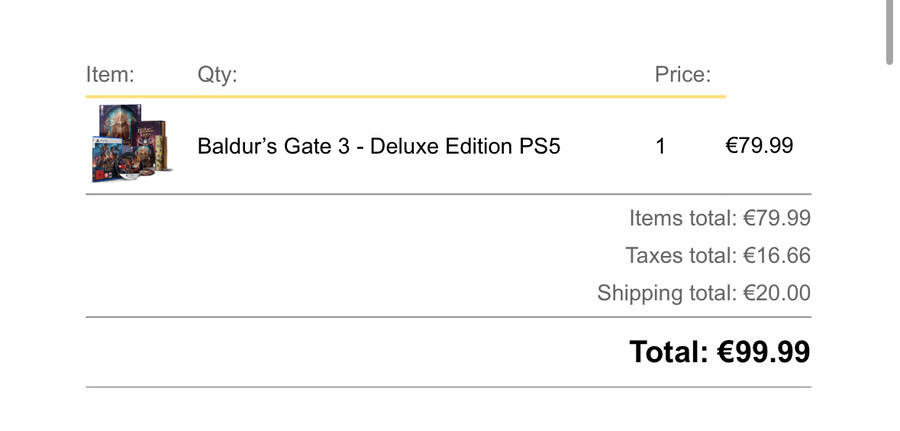Click the Shipping total €20.00 line
Viewport: 900px width, 431px height.
[x=704, y=293]
